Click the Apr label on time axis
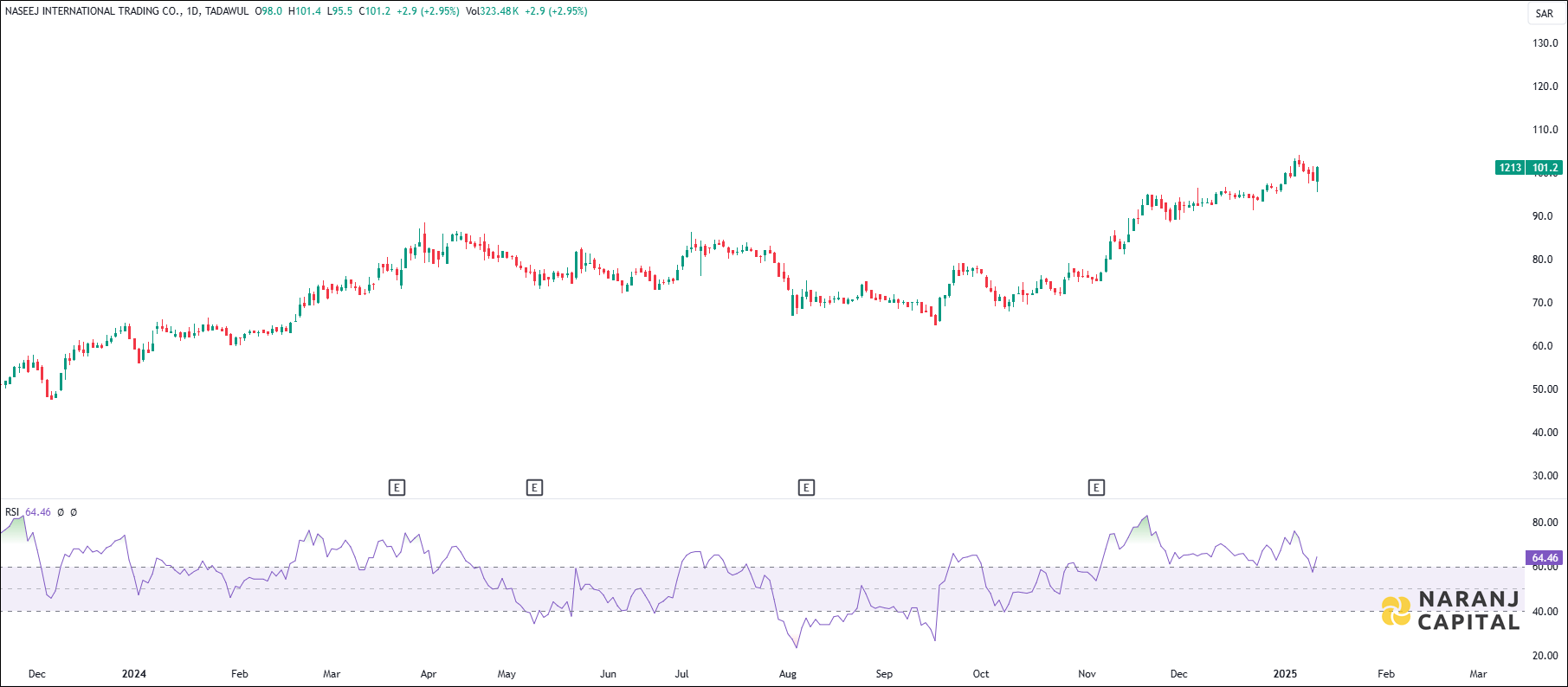Viewport: 1568px width, 687px height. (429, 674)
